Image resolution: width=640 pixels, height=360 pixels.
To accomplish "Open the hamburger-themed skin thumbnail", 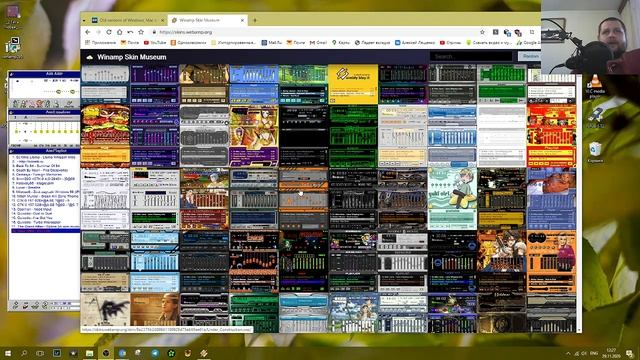I will click(x=105, y=136).
